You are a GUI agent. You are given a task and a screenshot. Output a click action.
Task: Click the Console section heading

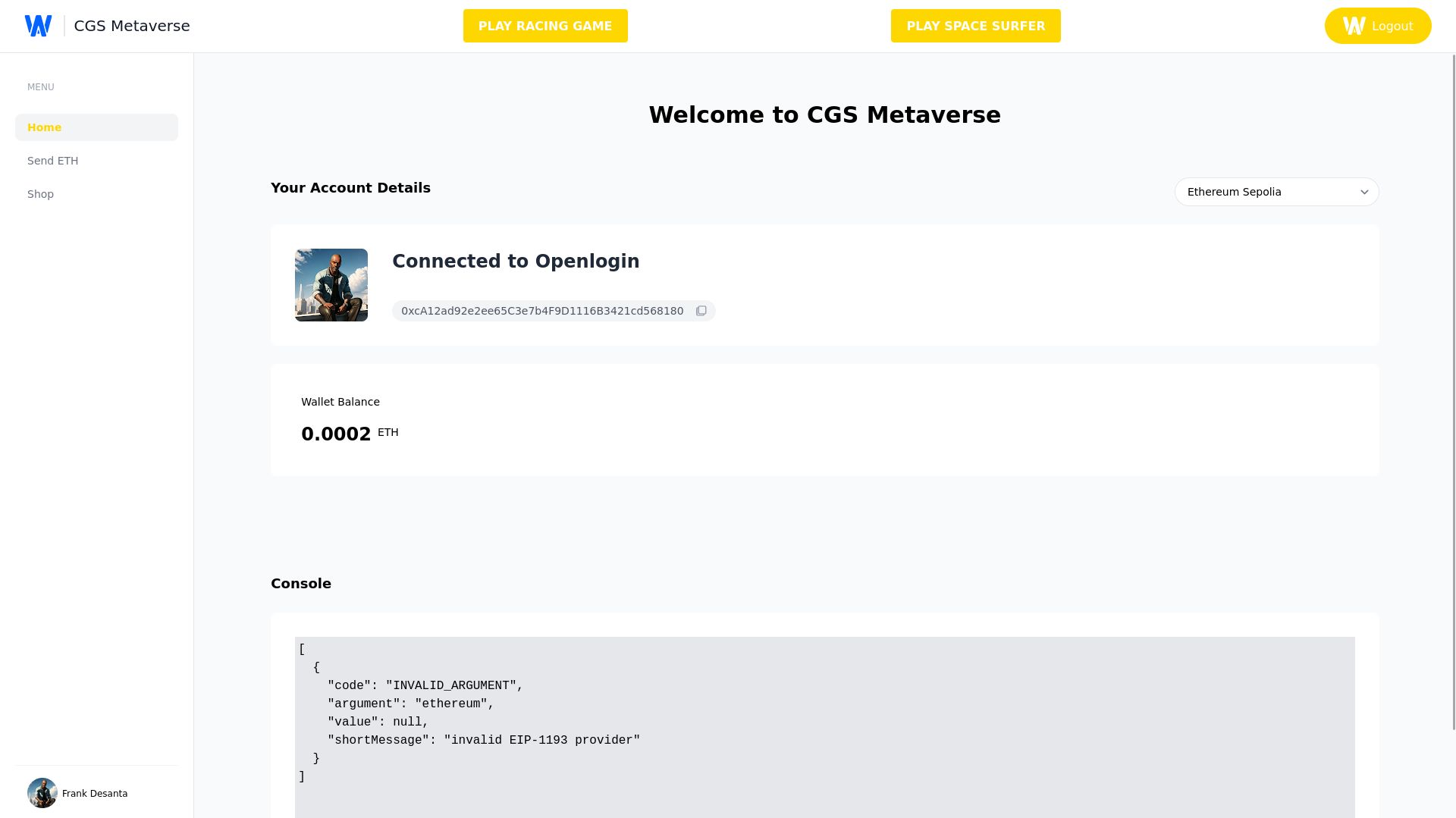301,584
